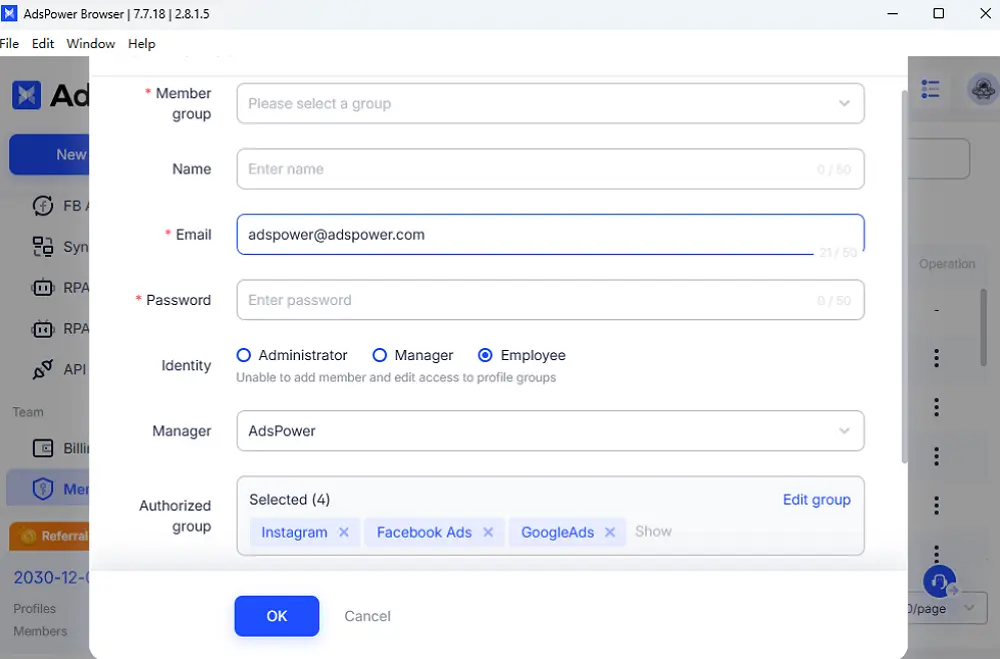Click the AdsPower logo in title bar

coord(10,14)
